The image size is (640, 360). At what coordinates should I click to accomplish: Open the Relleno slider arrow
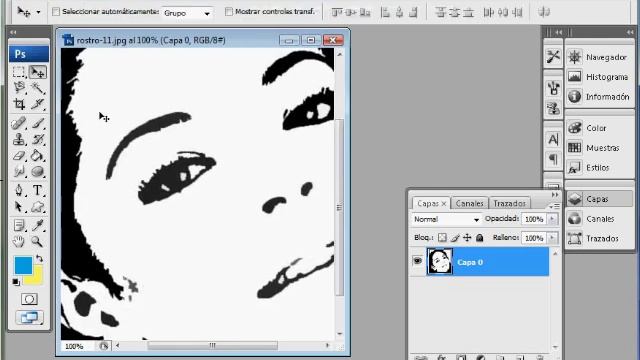552,238
